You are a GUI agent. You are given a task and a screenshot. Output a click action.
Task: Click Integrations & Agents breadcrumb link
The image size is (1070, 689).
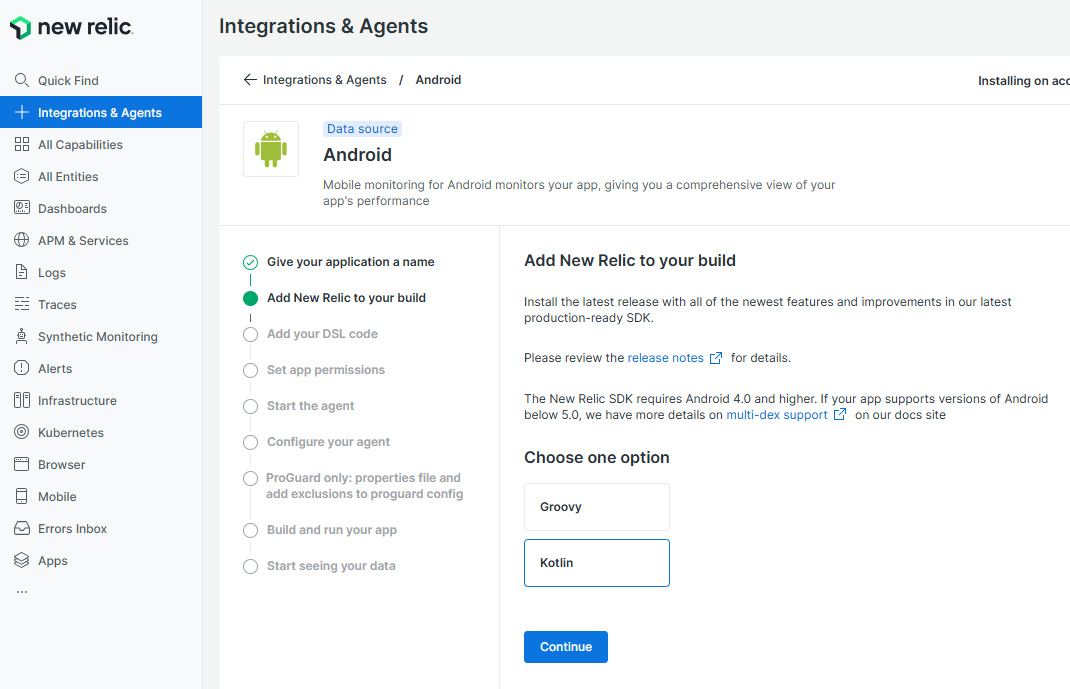325,80
